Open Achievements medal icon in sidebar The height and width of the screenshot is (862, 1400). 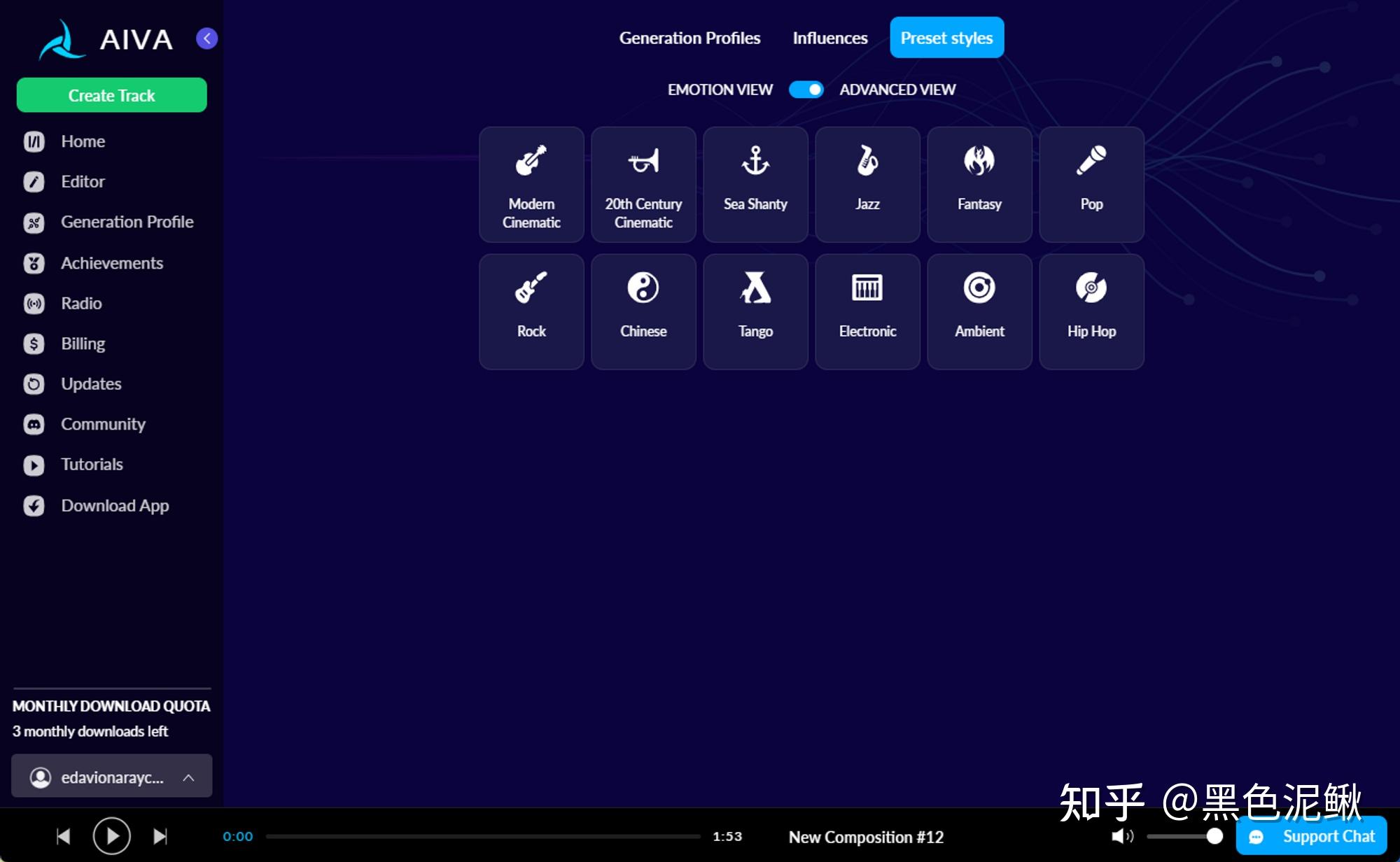tap(34, 263)
